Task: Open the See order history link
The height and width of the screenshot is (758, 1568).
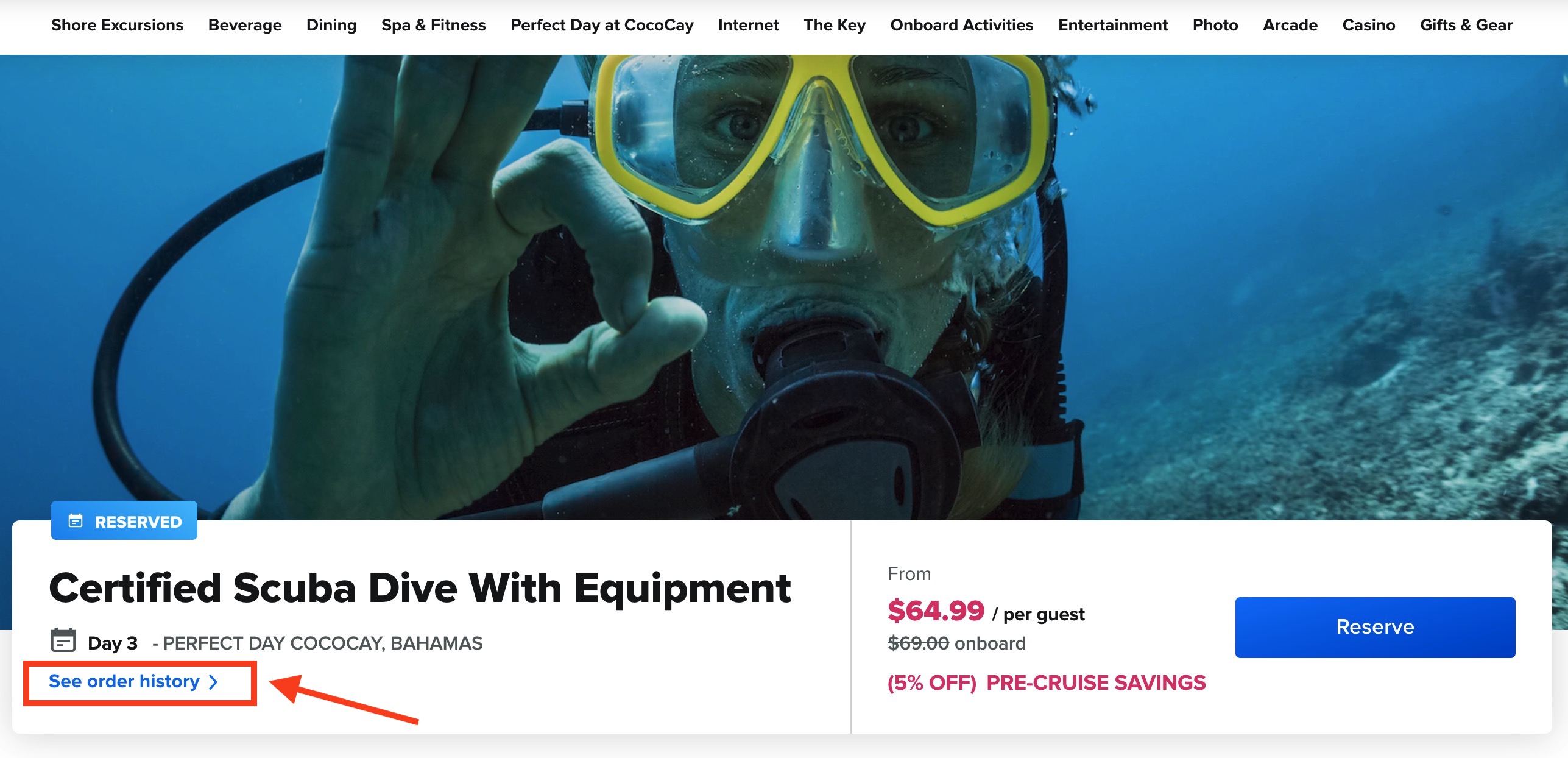Action: (133, 681)
